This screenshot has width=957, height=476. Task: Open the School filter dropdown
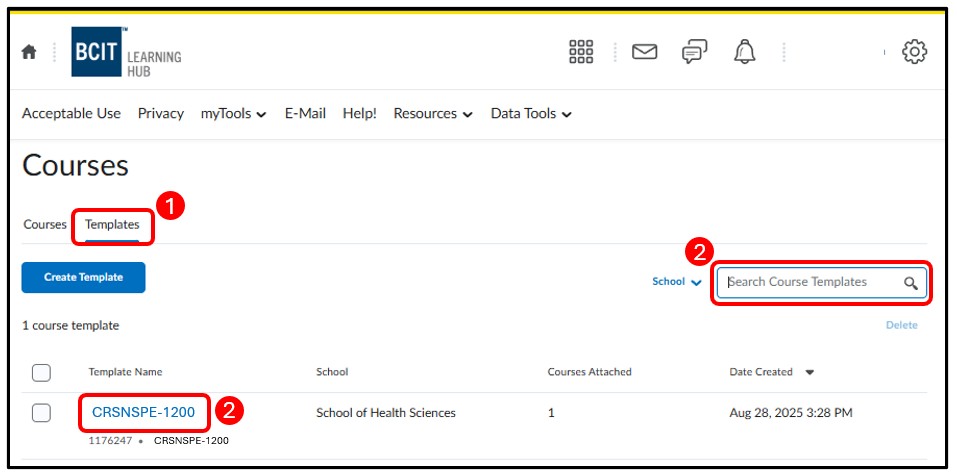coord(677,282)
